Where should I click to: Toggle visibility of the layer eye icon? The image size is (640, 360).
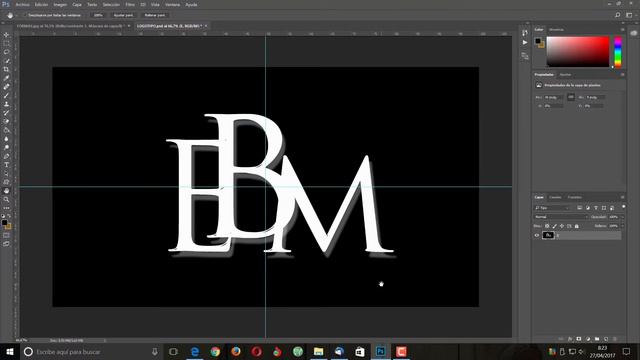pos(537,235)
